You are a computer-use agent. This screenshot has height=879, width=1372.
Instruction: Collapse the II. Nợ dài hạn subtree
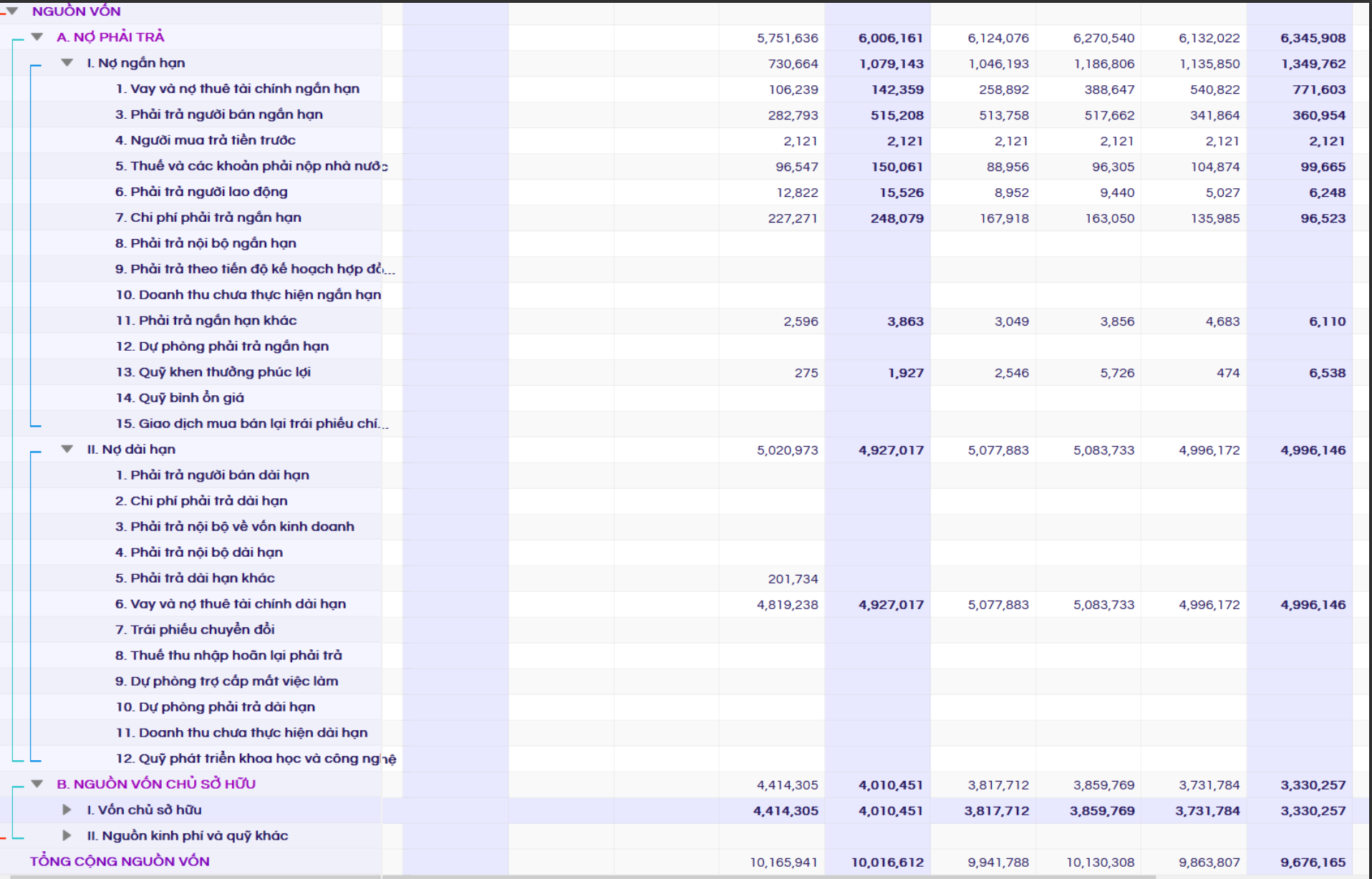pos(67,449)
